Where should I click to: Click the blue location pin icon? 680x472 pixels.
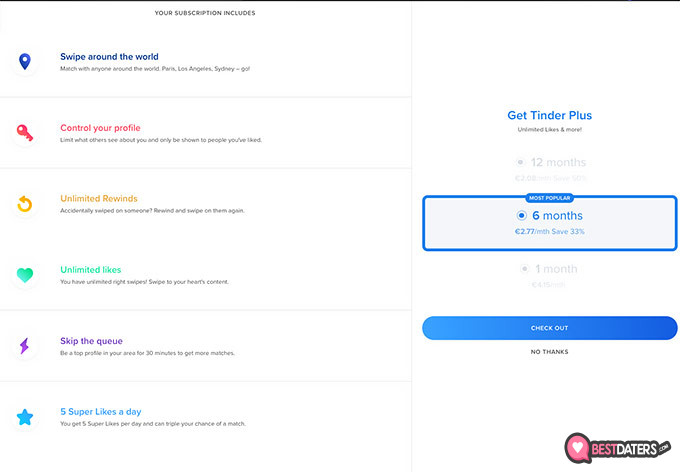25,61
